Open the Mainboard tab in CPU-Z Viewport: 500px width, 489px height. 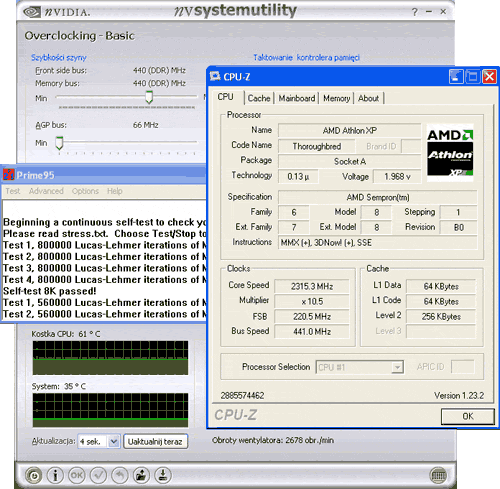coord(297,98)
